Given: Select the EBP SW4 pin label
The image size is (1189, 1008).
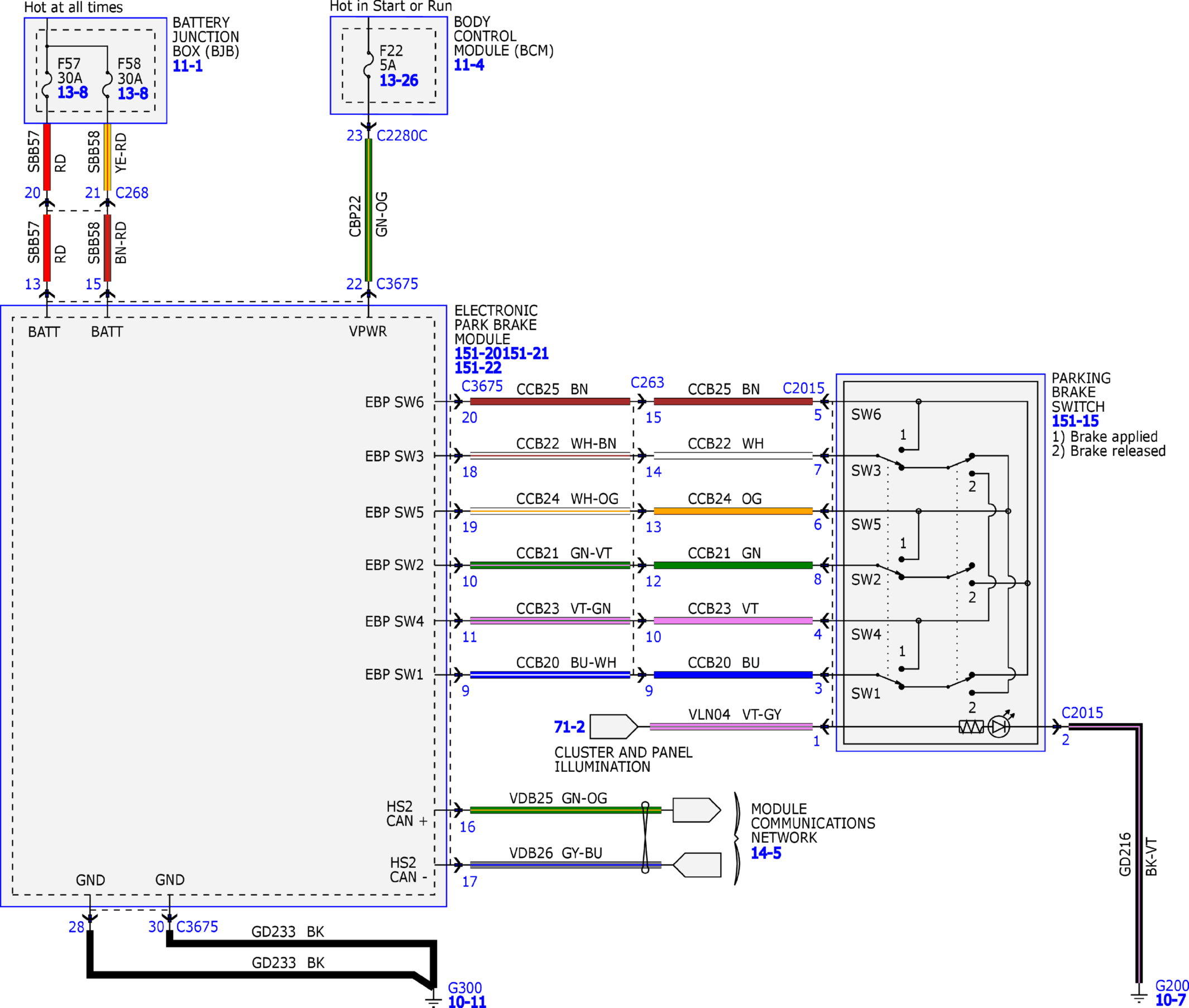Looking at the screenshot, I should (394, 621).
